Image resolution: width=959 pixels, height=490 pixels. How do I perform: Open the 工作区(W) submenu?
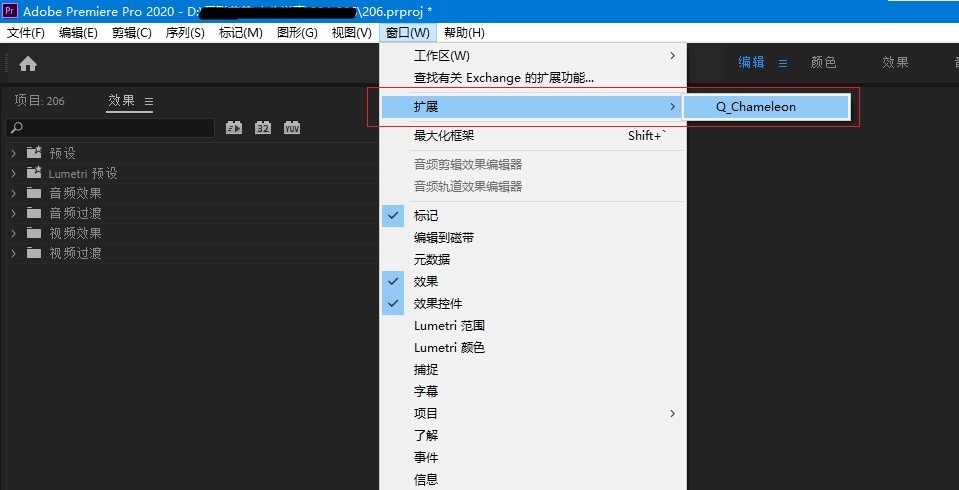(532, 56)
